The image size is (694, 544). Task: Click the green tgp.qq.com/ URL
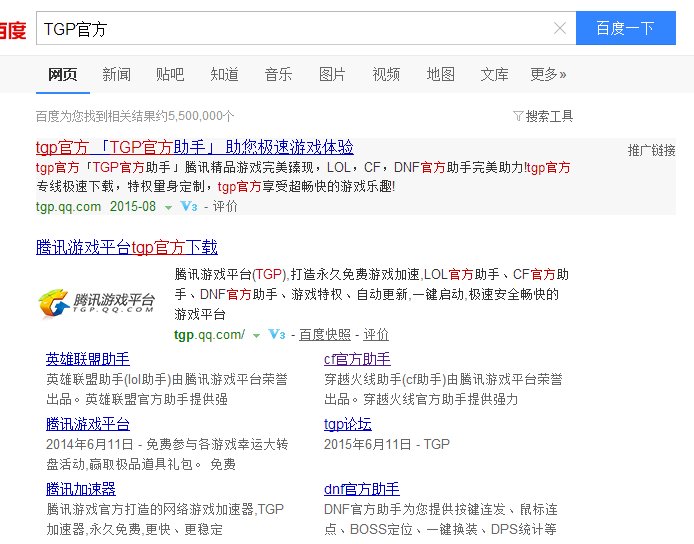click(x=209, y=335)
